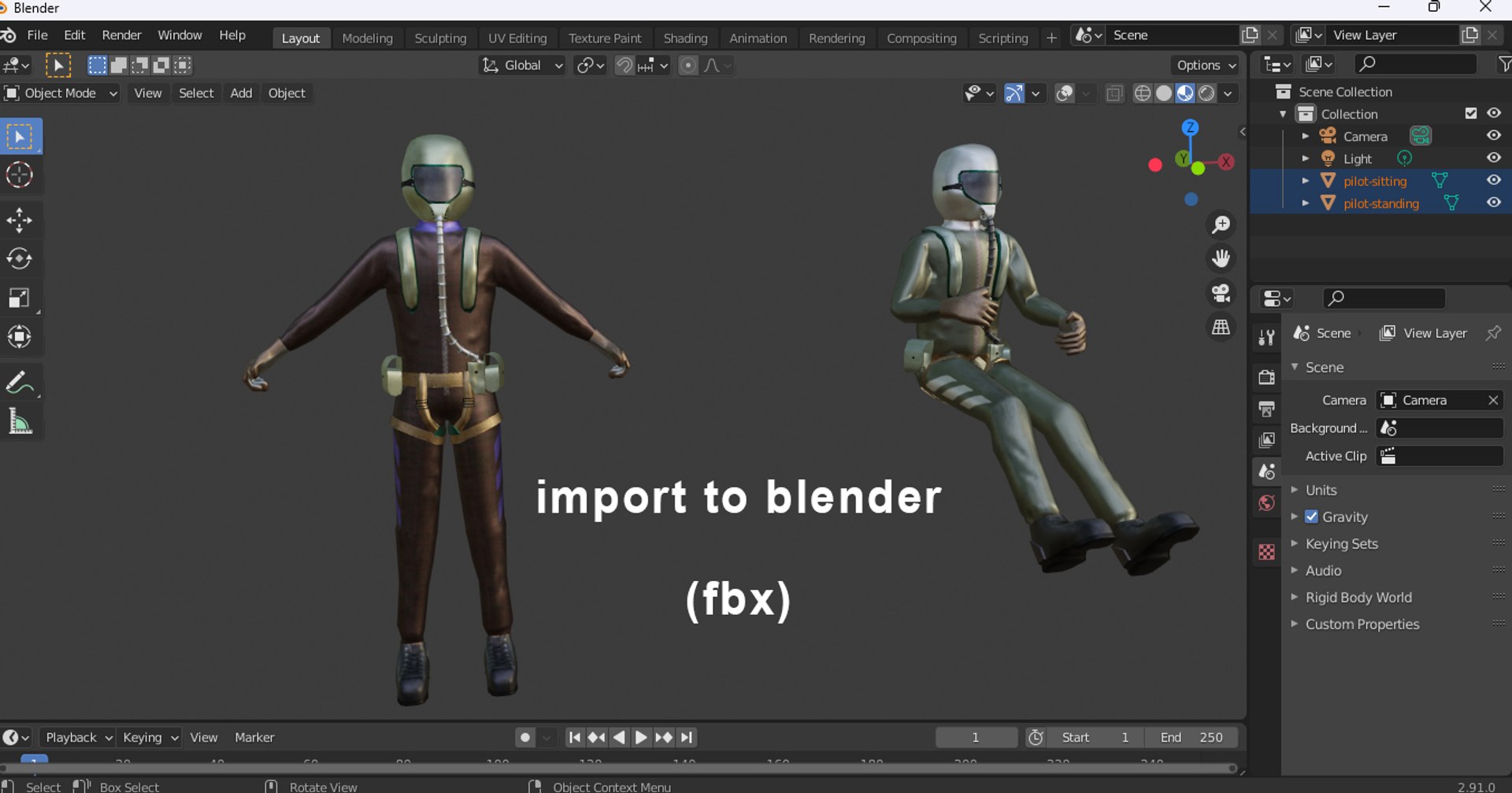Hide the Light object in outliner

(1493, 157)
